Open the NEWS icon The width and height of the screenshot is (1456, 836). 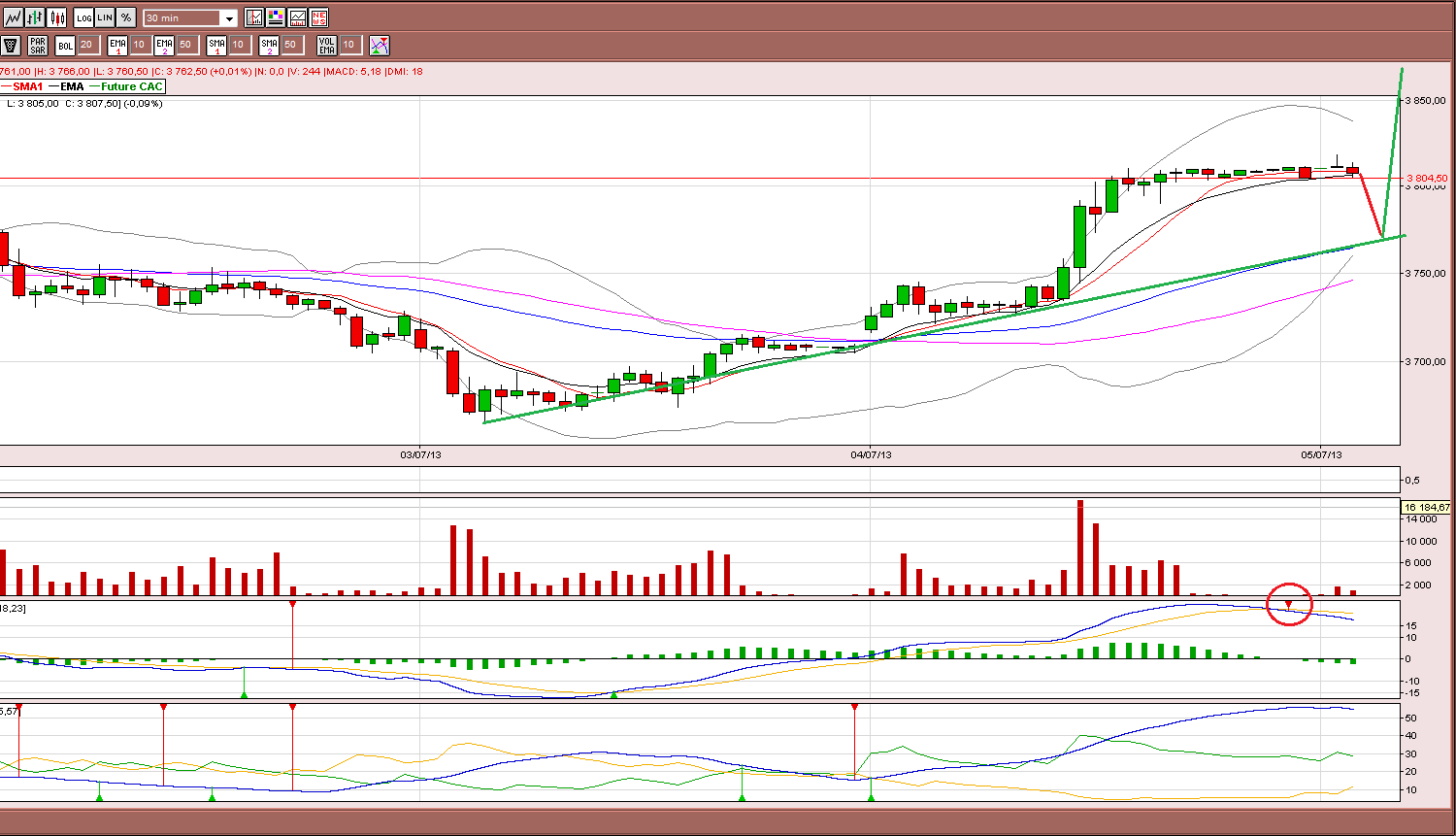[318, 17]
